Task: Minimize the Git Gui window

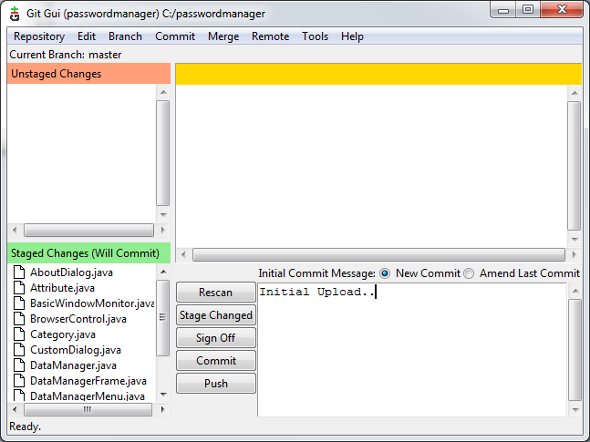Action: pos(503,9)
